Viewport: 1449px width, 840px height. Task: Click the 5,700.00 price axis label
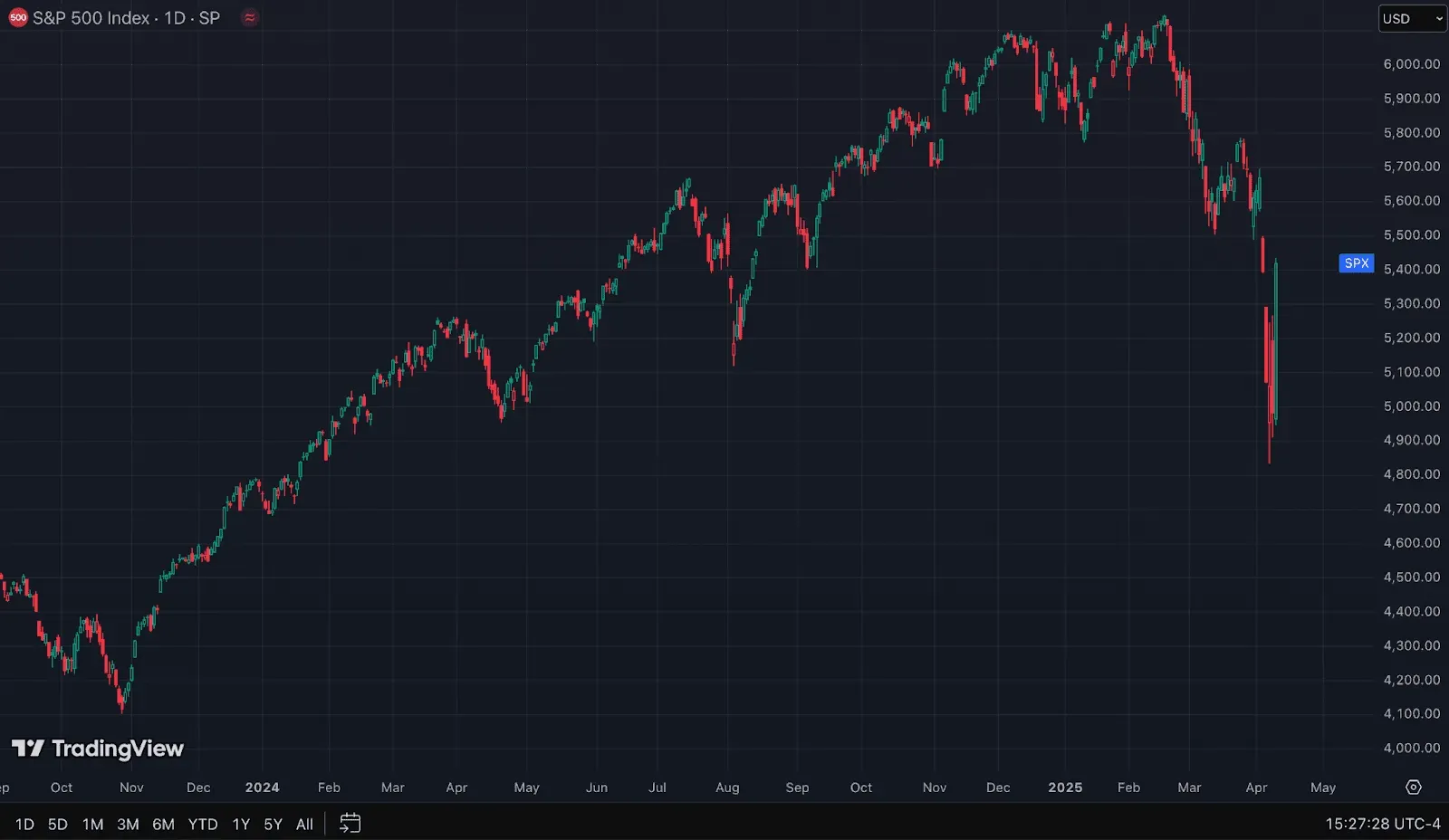coord(1412,167)
